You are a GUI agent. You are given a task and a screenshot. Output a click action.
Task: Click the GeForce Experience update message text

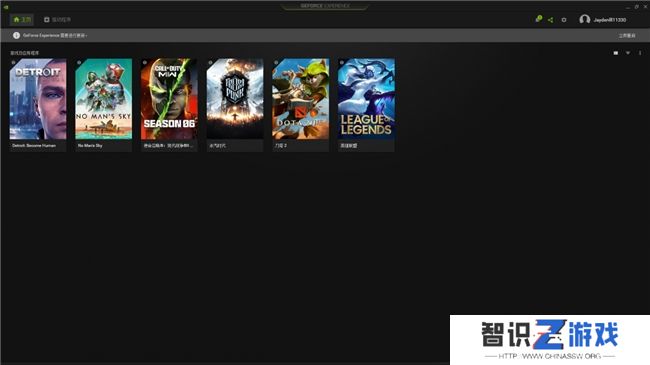(55, 36)
